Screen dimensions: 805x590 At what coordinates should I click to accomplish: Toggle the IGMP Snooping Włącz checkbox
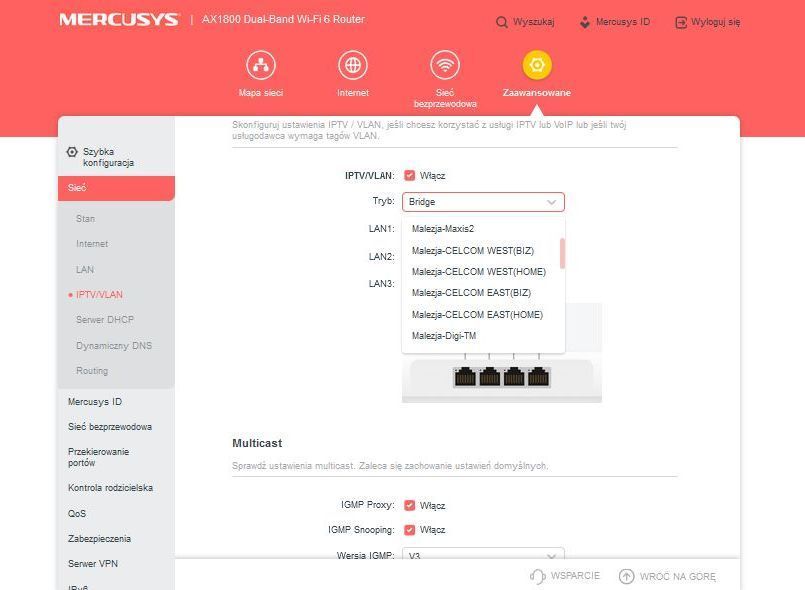tap(409, 529)
